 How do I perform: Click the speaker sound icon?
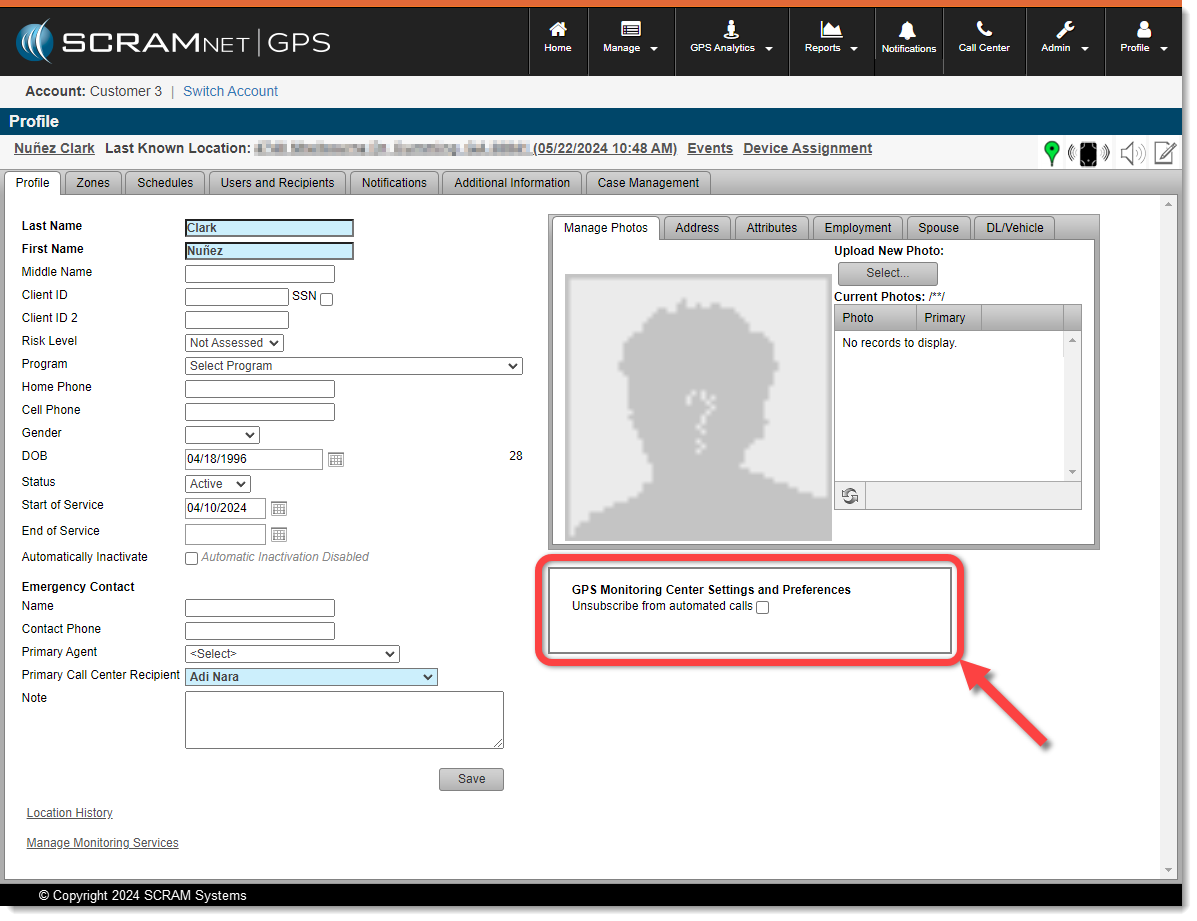[1131, 153]
